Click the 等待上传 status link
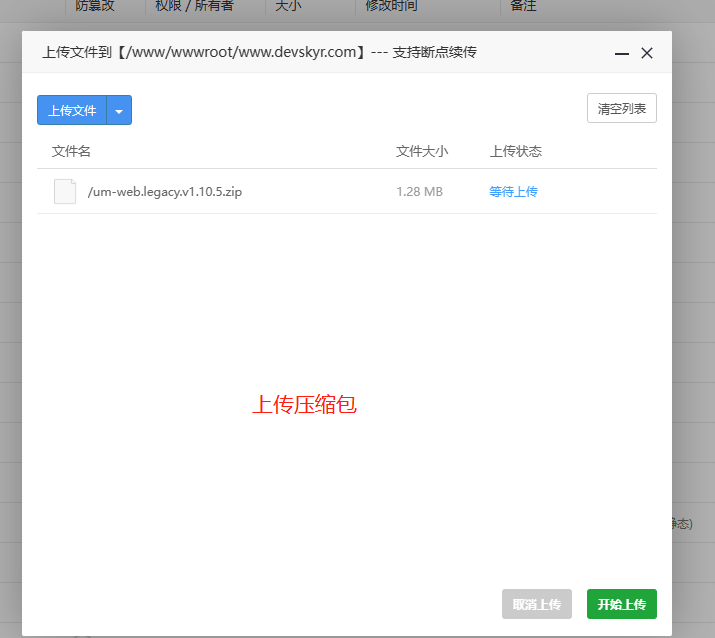 click(x=513, y=192)
